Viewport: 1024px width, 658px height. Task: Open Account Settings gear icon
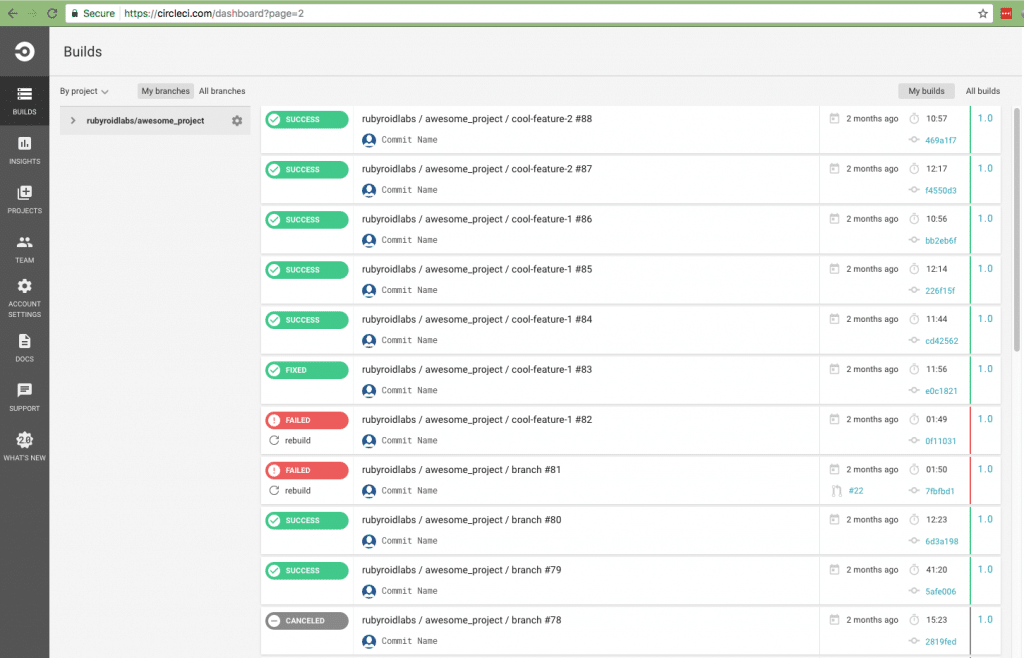point(24,287)
